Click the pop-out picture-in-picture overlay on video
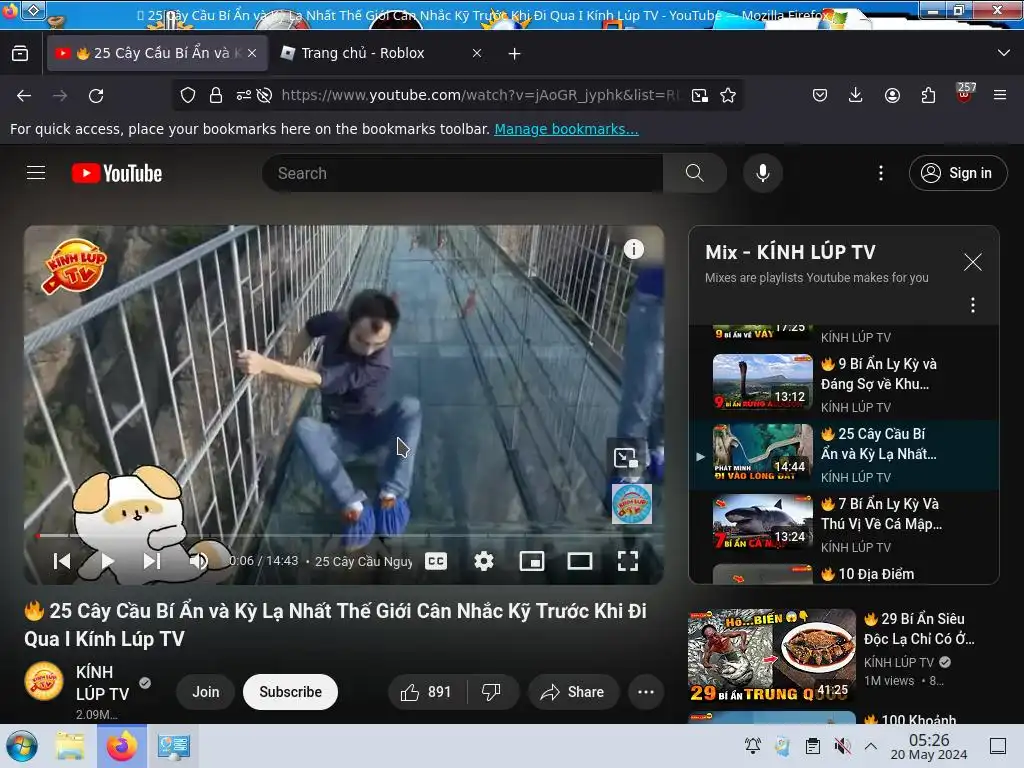1024x768 pixels. coord(626,458)
